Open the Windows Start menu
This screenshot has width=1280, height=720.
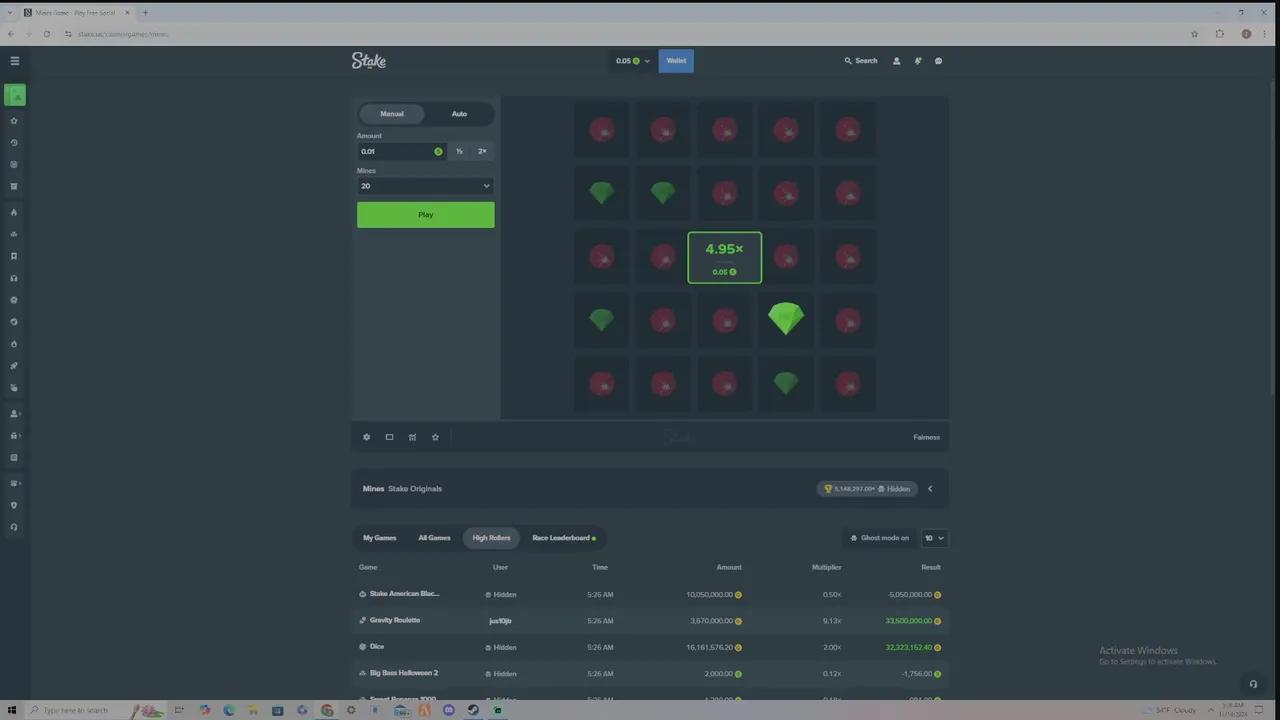click(12, 710)
